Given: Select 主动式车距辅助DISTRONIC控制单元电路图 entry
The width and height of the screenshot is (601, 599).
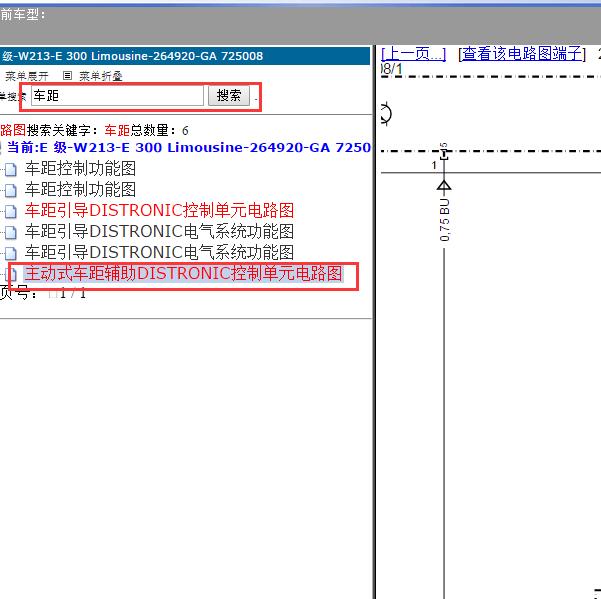Looking at the screenshot, I should [183, 274].
